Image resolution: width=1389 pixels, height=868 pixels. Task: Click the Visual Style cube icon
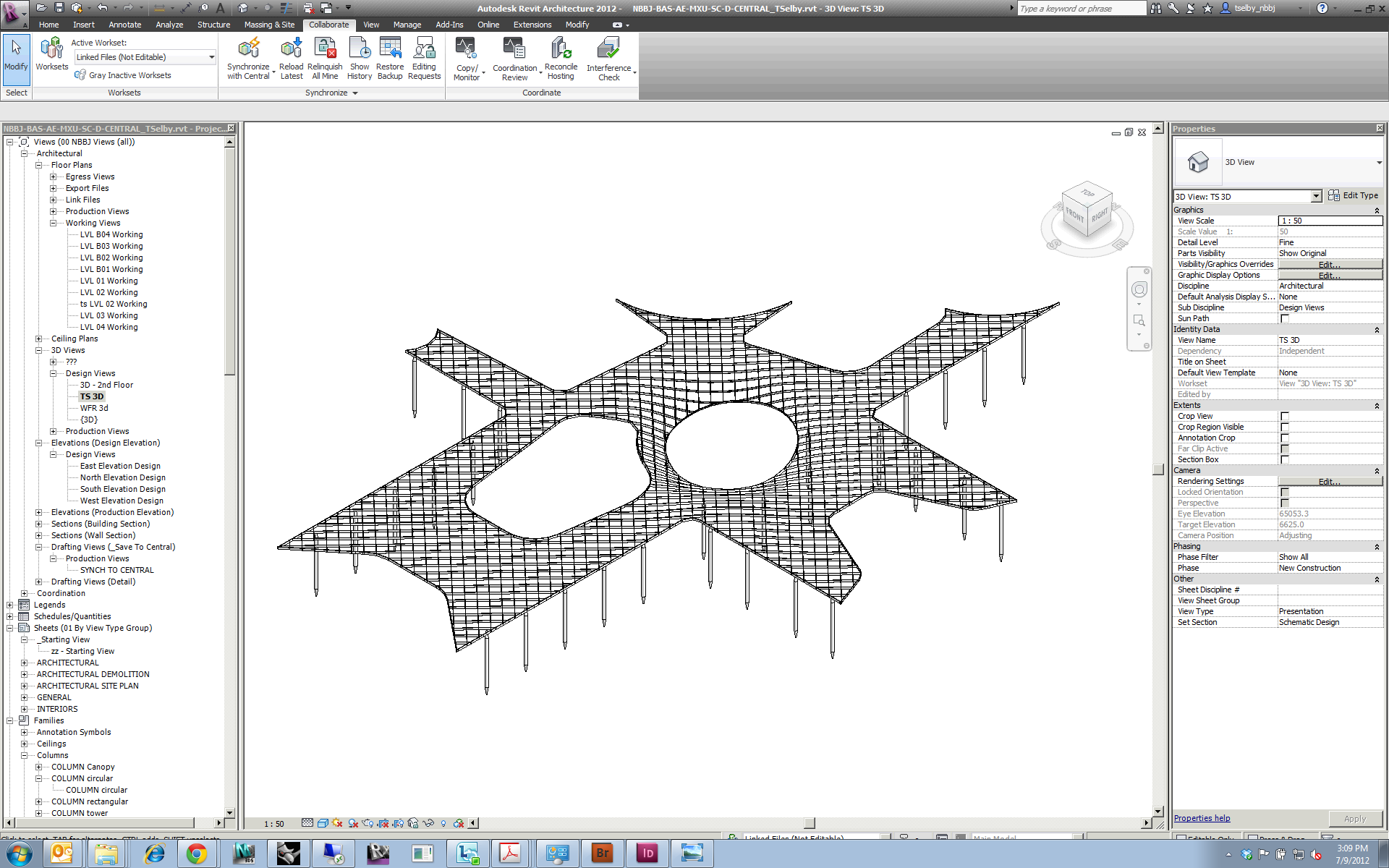pos(323,823)
